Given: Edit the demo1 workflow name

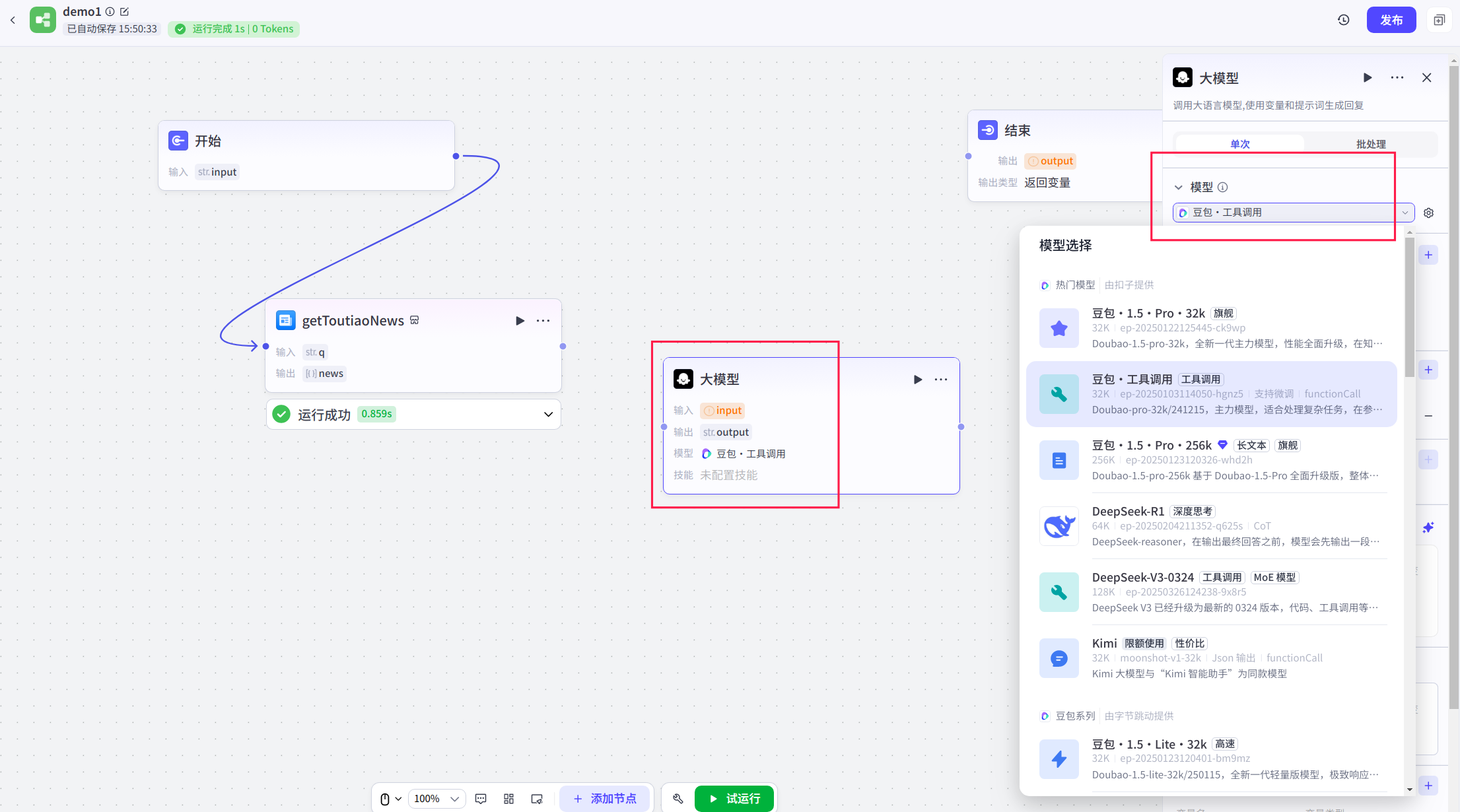Looking at the screenshot, I should (x=125, y=12).
